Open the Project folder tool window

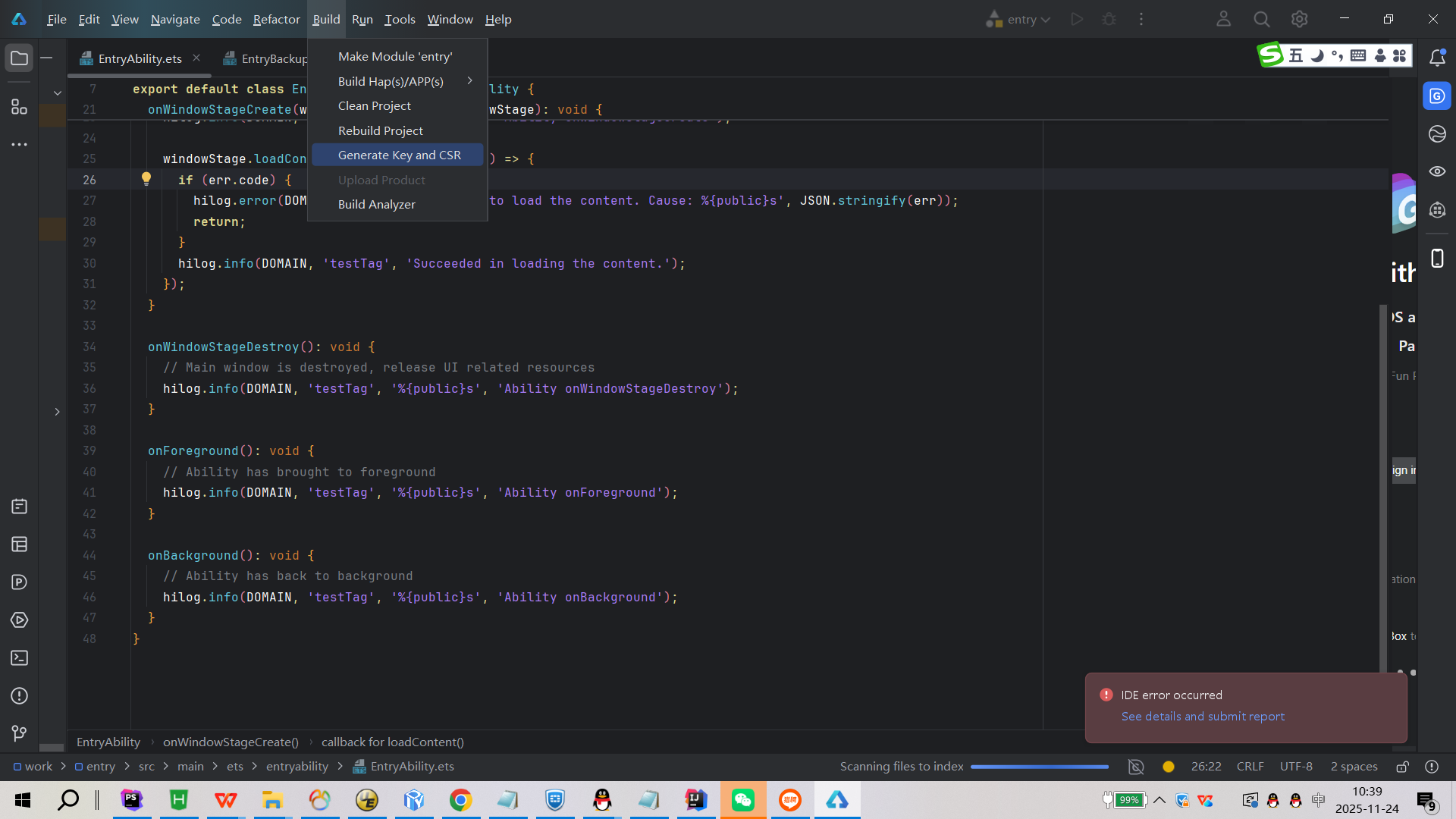[x=19, y=58]
